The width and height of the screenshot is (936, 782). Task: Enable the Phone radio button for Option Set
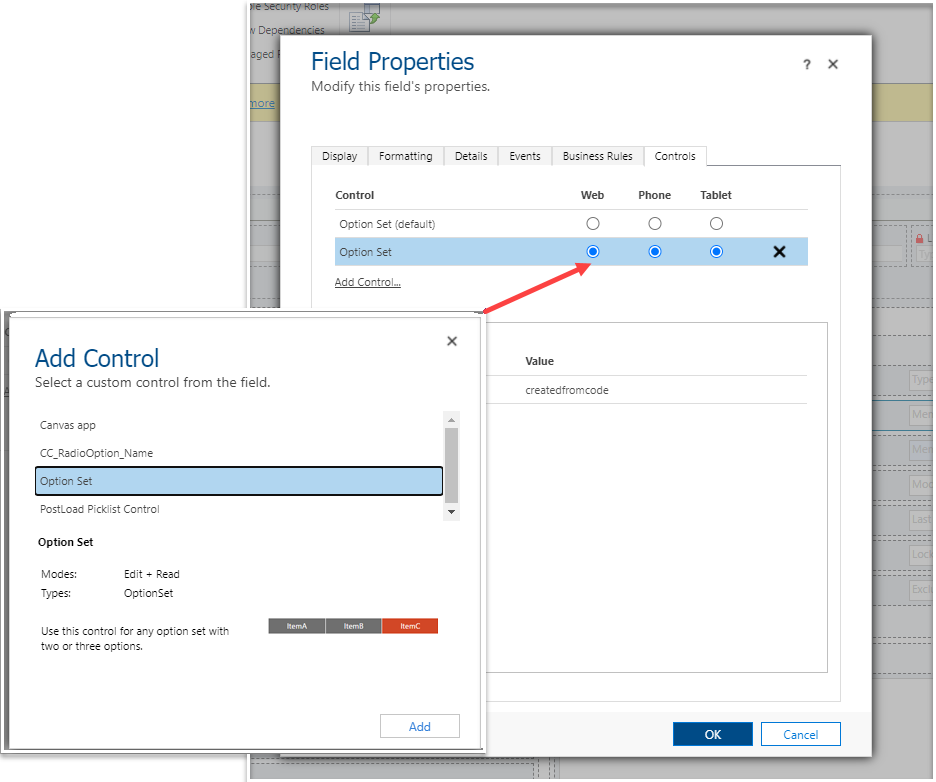tap(654, 251)
